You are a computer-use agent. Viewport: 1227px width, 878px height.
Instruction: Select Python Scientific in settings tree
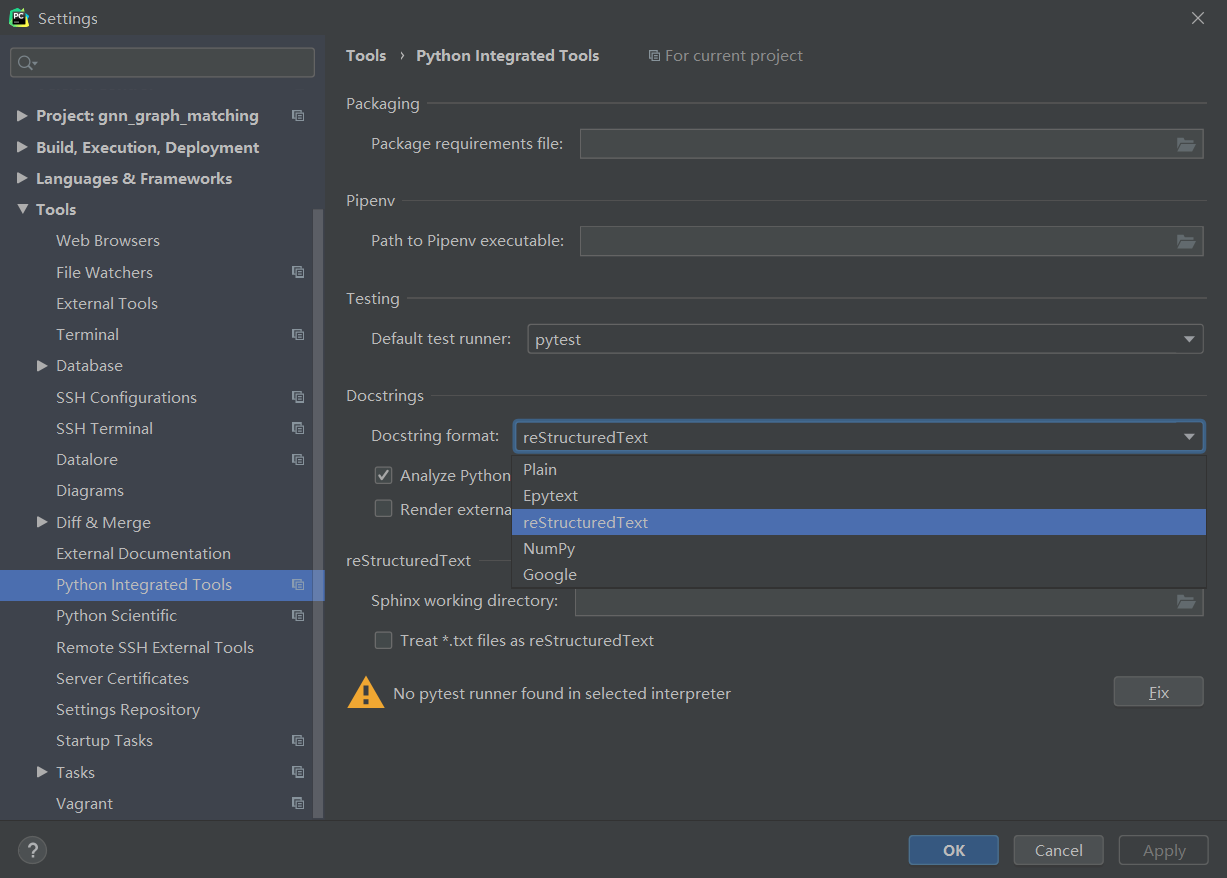click(116, 615)
